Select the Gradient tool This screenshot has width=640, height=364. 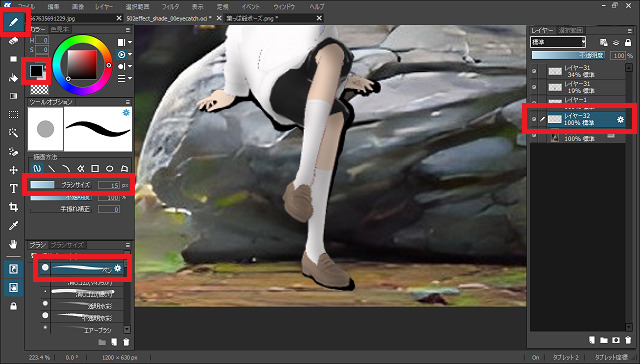[x=13, y=96]
